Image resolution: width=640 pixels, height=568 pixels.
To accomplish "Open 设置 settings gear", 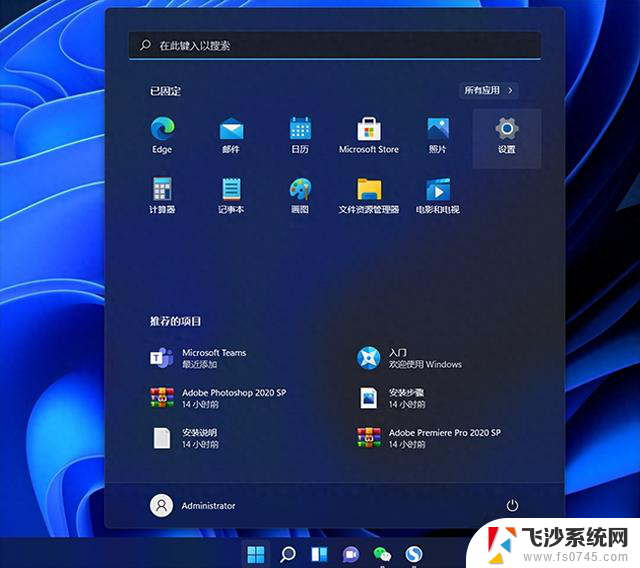I will point(507,138).
